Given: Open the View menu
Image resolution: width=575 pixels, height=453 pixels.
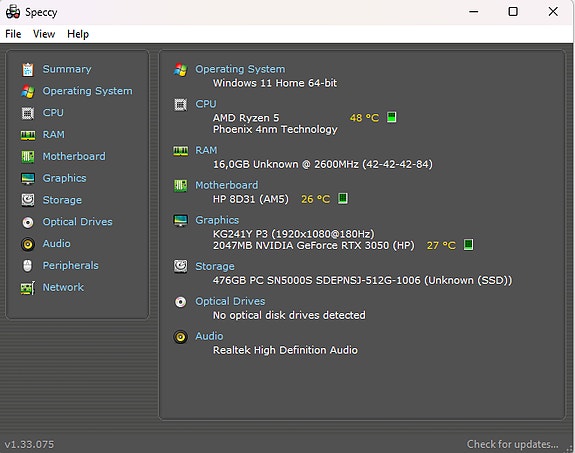Looking at the screenshot, I should 44,34.
